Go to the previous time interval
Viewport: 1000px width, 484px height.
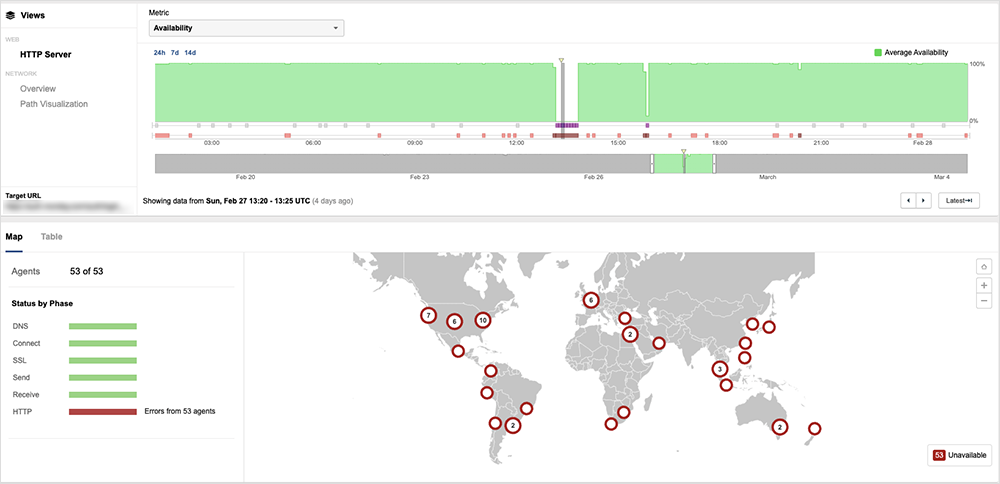[908, 201]
